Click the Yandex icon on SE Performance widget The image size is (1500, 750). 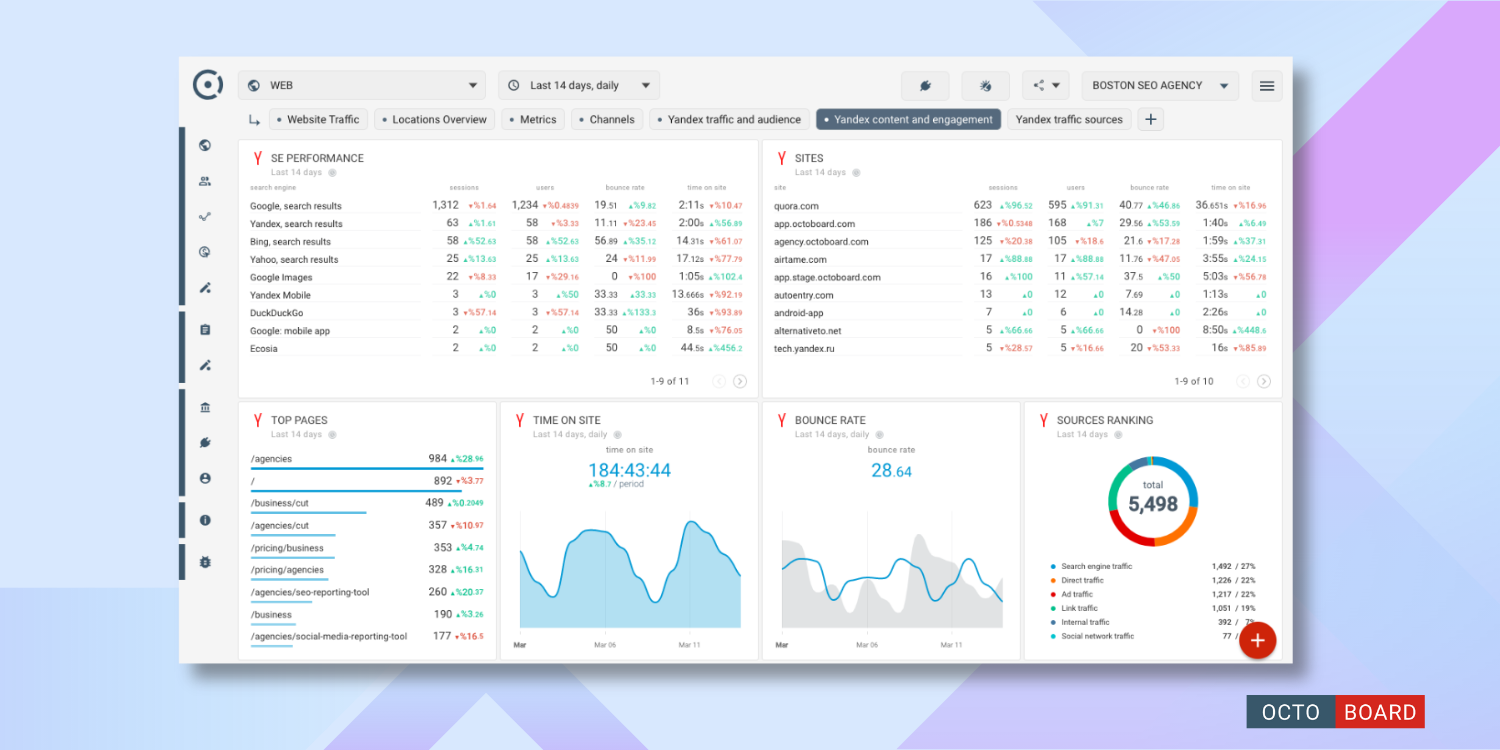[x=257, y=158]
